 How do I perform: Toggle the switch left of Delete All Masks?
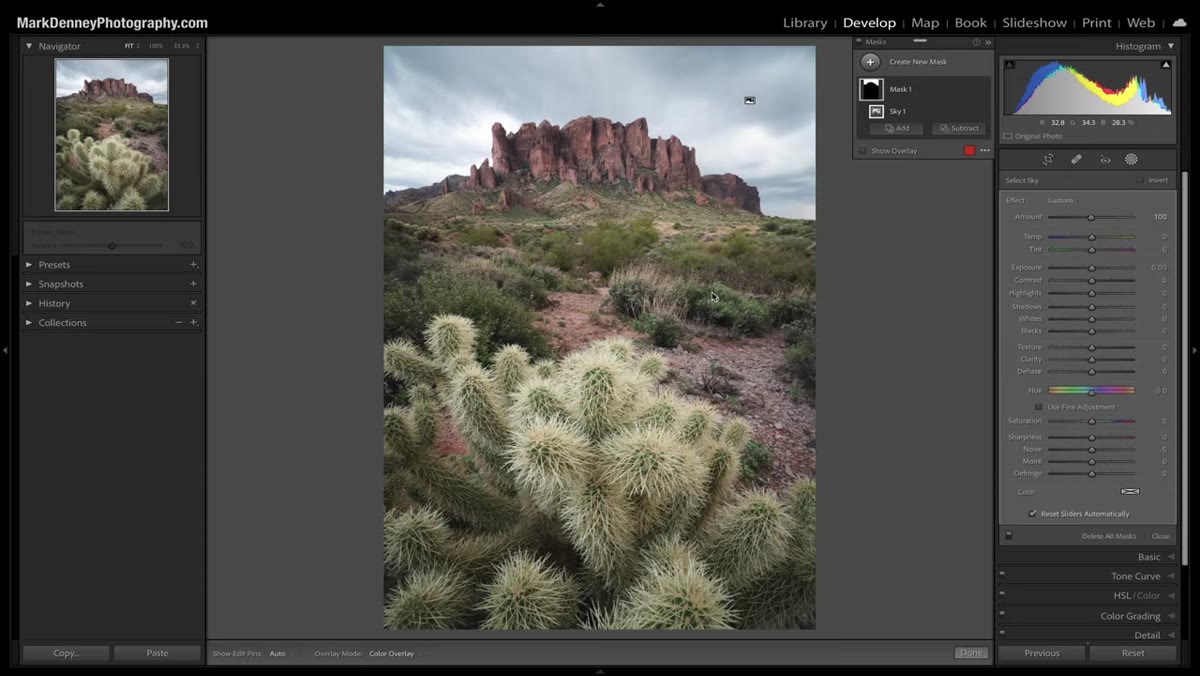1008,536
